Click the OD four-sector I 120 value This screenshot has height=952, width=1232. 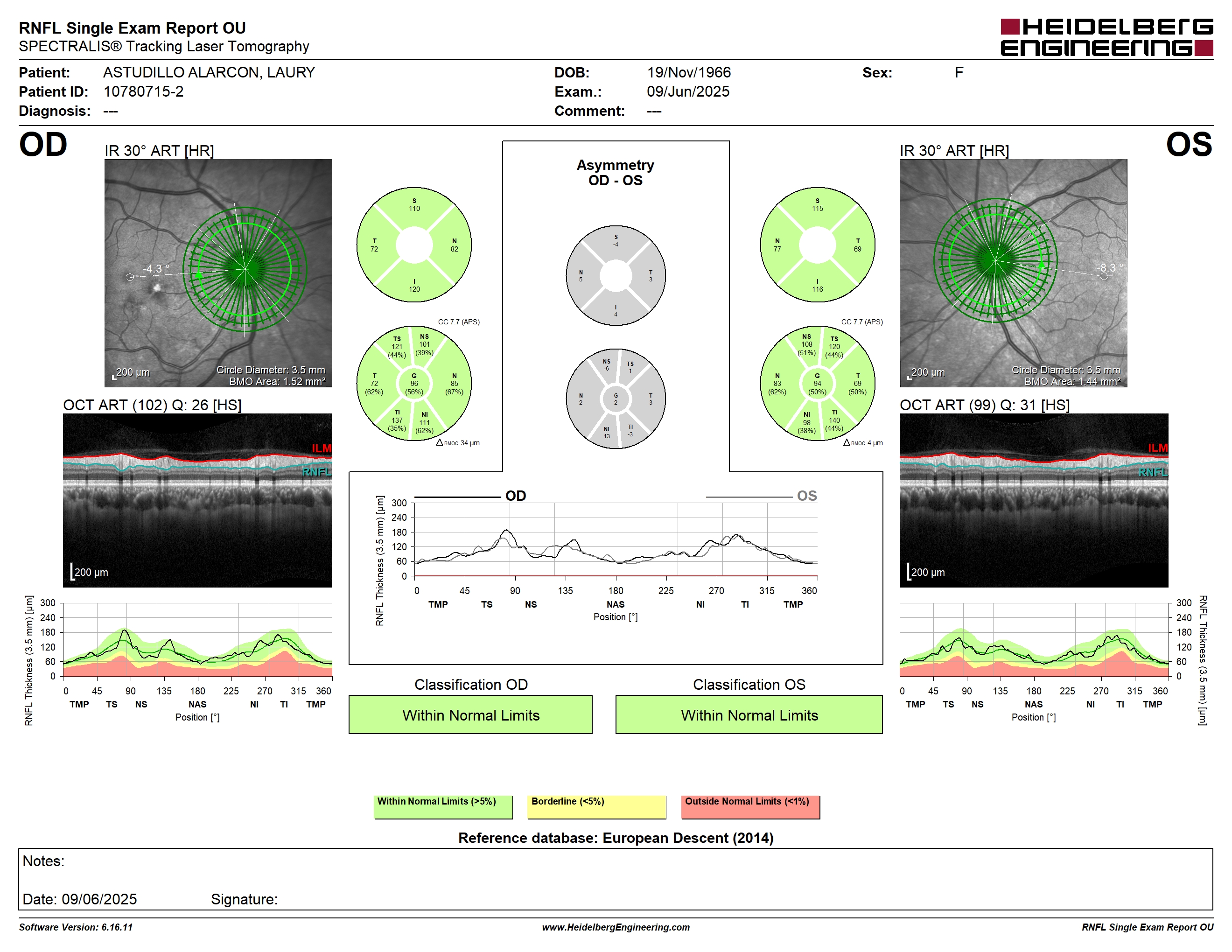[414, 286]
